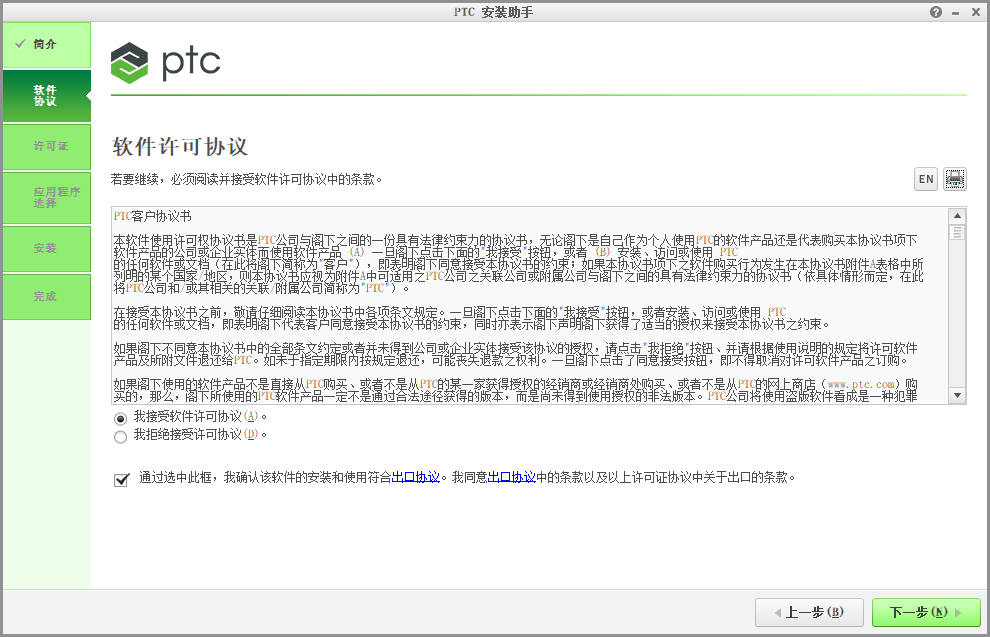This screenshot has width=990, height=637.
Task: Click the www.ptc.com text in agreement
Action: tap(861, 384)
